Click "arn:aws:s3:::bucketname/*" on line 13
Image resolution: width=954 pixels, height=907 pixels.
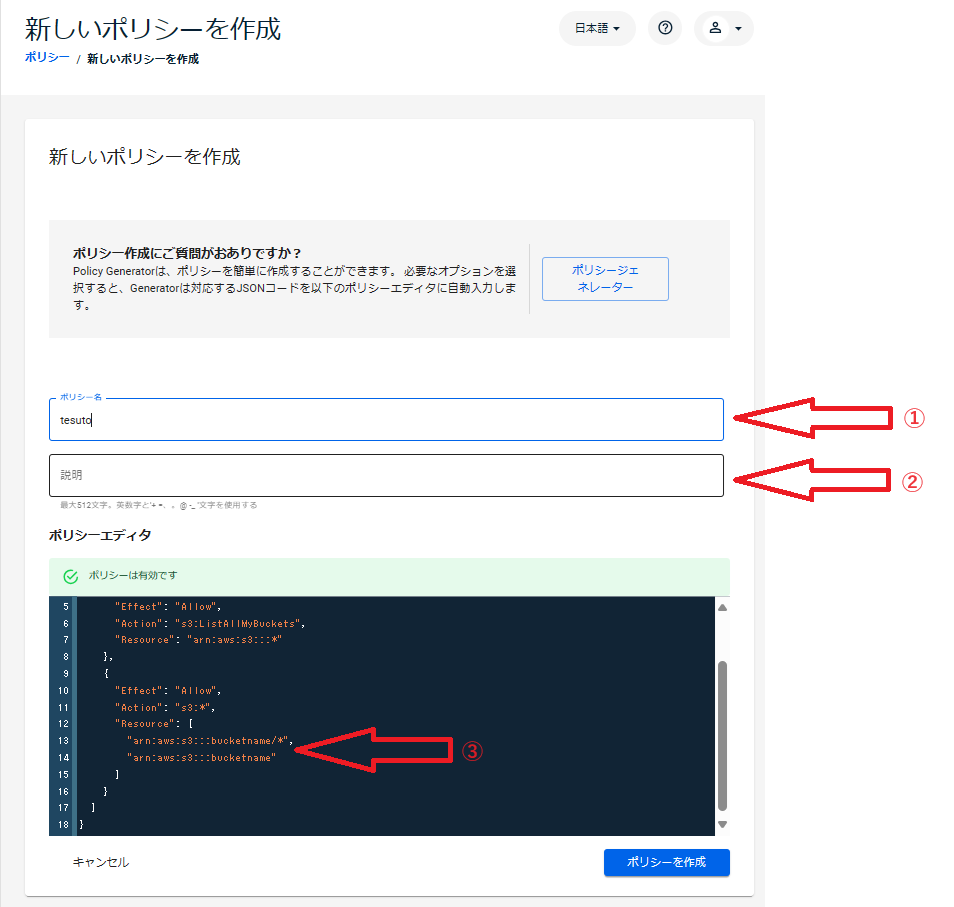[x=207, y=741]
